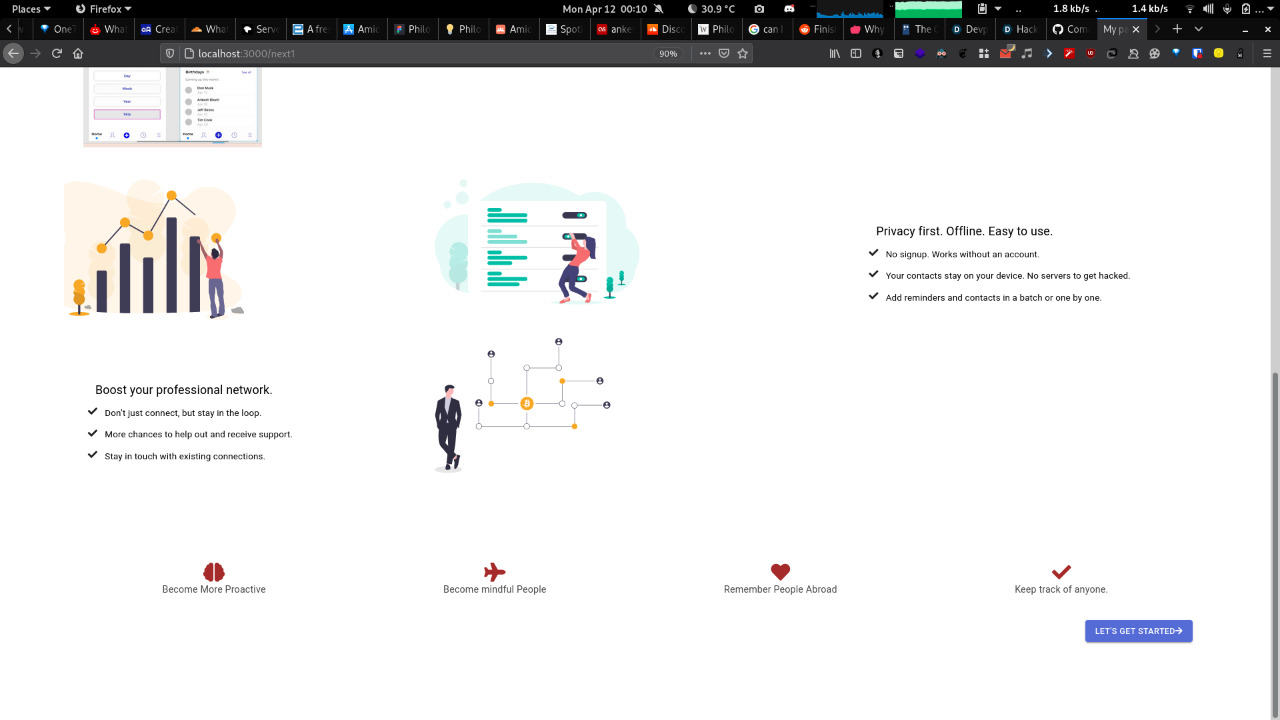Screen dimensions: 1280x720
Task: Click the LET'S GET STARTED button
Action: point(1138,630)
